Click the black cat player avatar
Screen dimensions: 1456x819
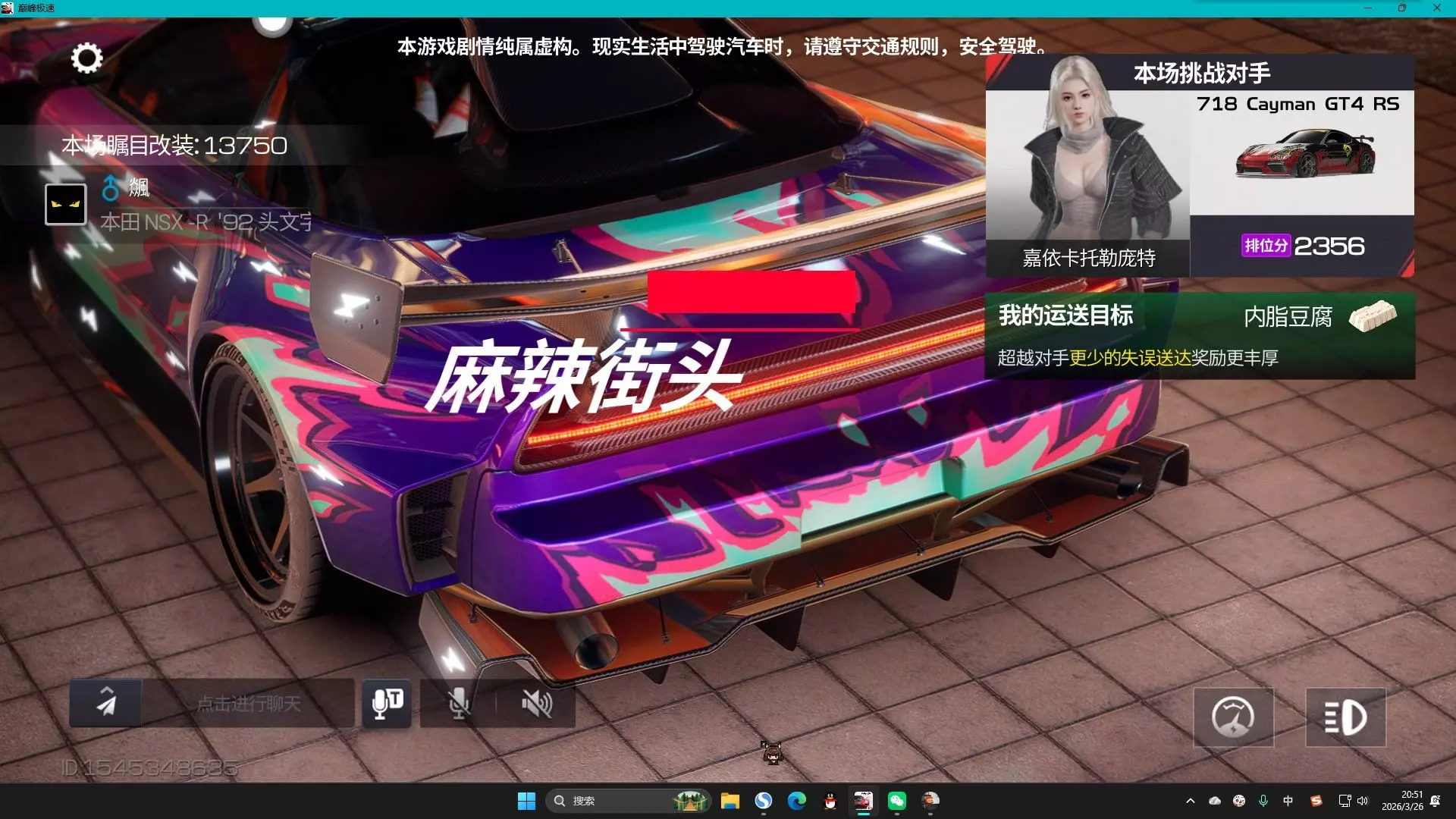(x=66, y=205)
